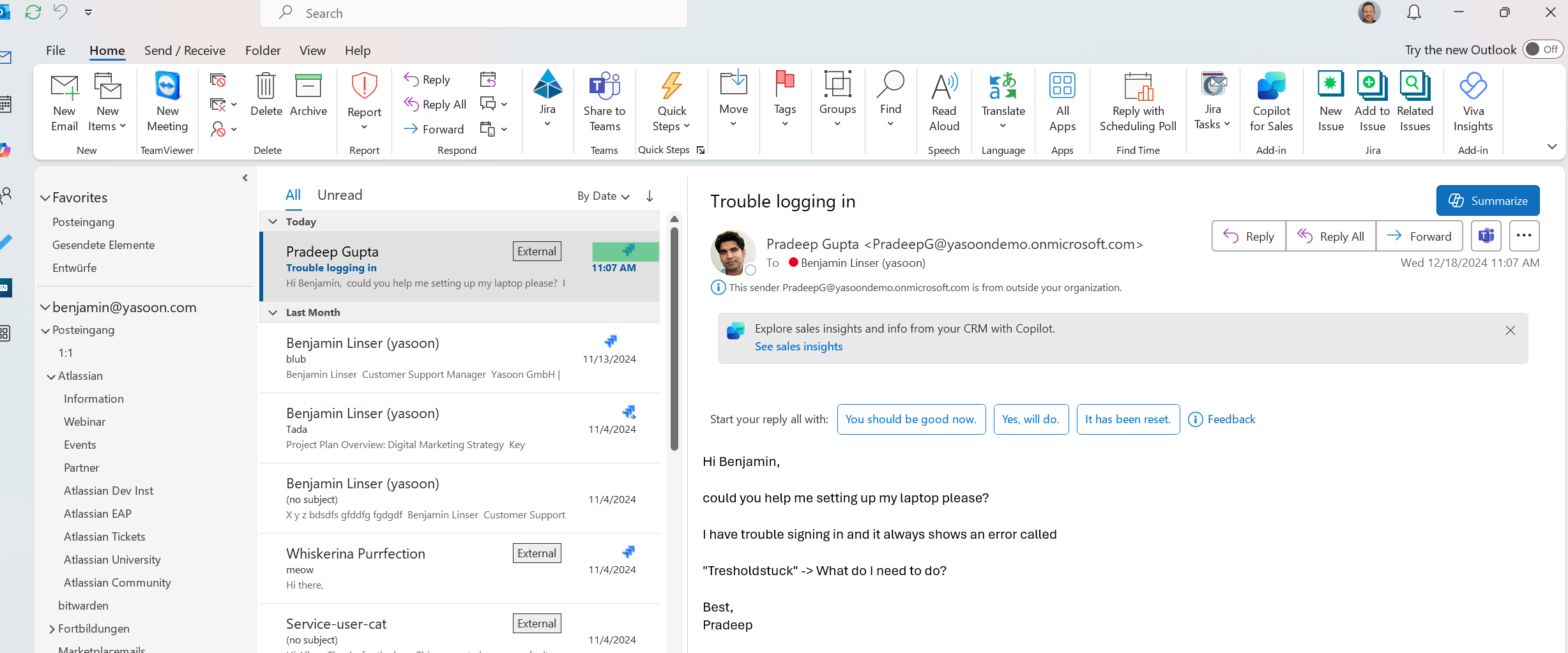
Task: Switch message list filter to Unread
Action: click(339, 195)
